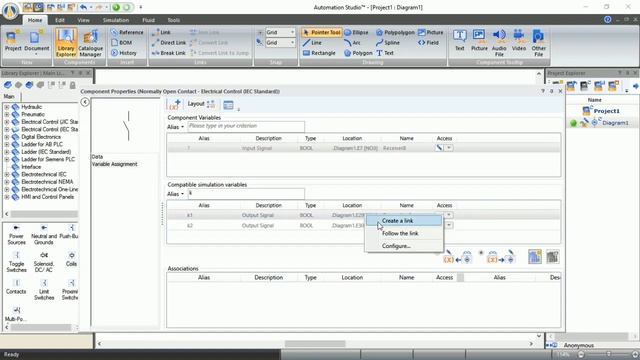Expand the HMI and Control Panels node

[x=7, y=197]
